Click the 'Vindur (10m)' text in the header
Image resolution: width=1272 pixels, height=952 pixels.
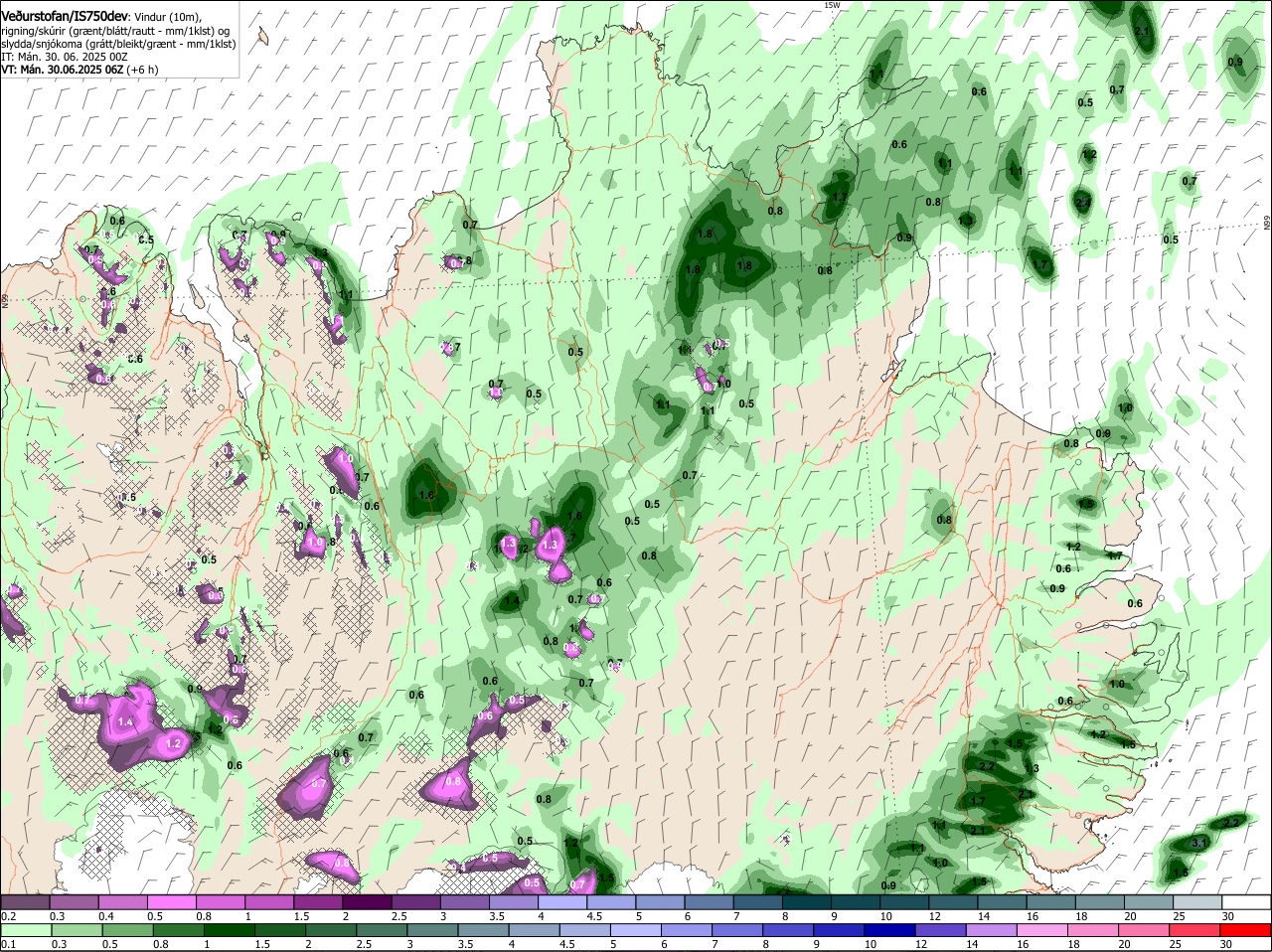tap(167, 18)
